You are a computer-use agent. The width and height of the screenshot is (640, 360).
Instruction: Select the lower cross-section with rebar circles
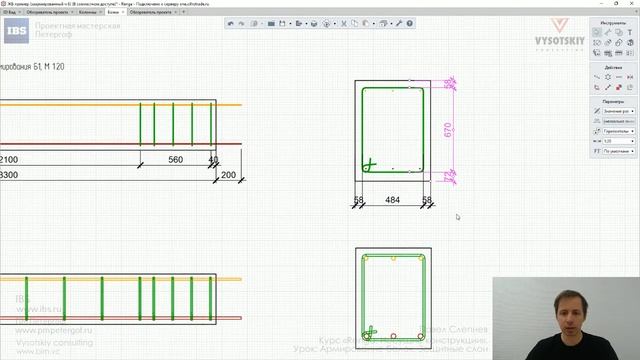pyautogui.click(x=393, y=298)
